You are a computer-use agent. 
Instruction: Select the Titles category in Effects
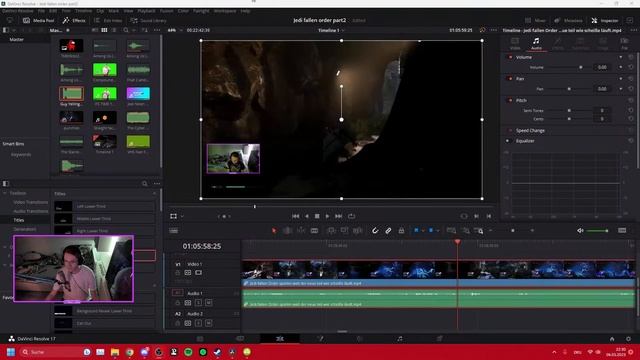19,220
